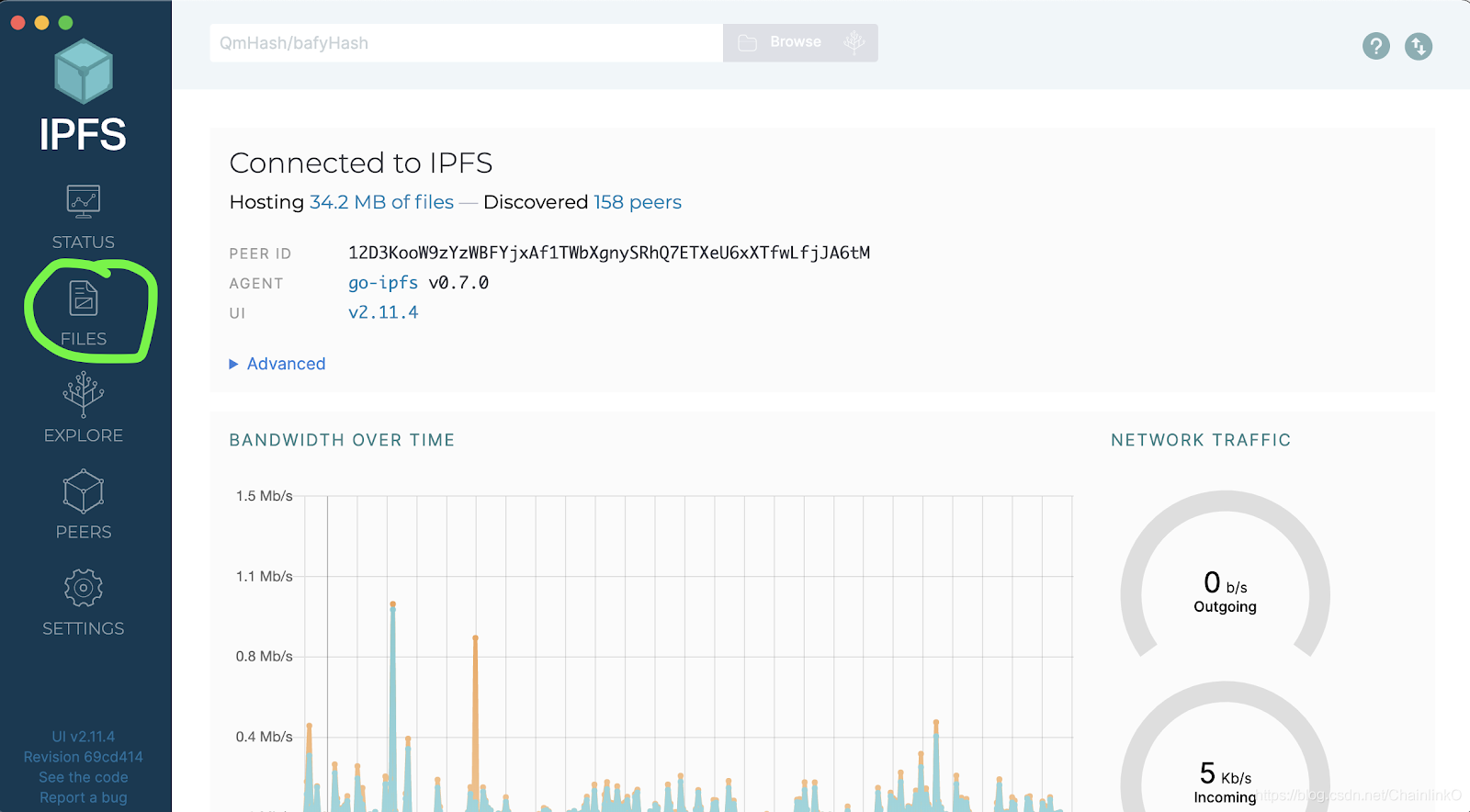Click the 0.8 Mb/s axis label

click(265, 657)
